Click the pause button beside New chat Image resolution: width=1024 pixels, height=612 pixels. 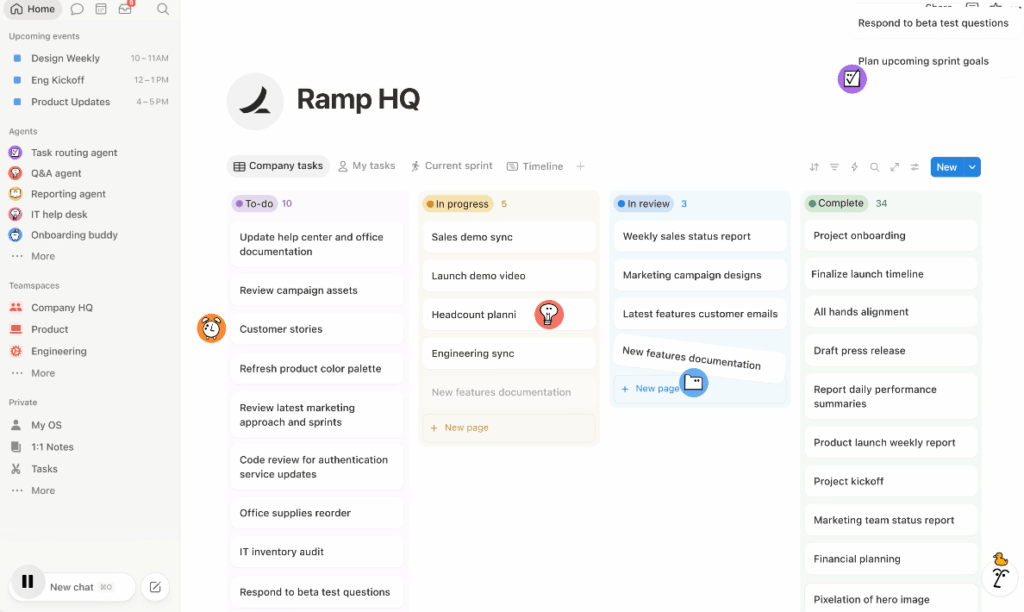27,581
